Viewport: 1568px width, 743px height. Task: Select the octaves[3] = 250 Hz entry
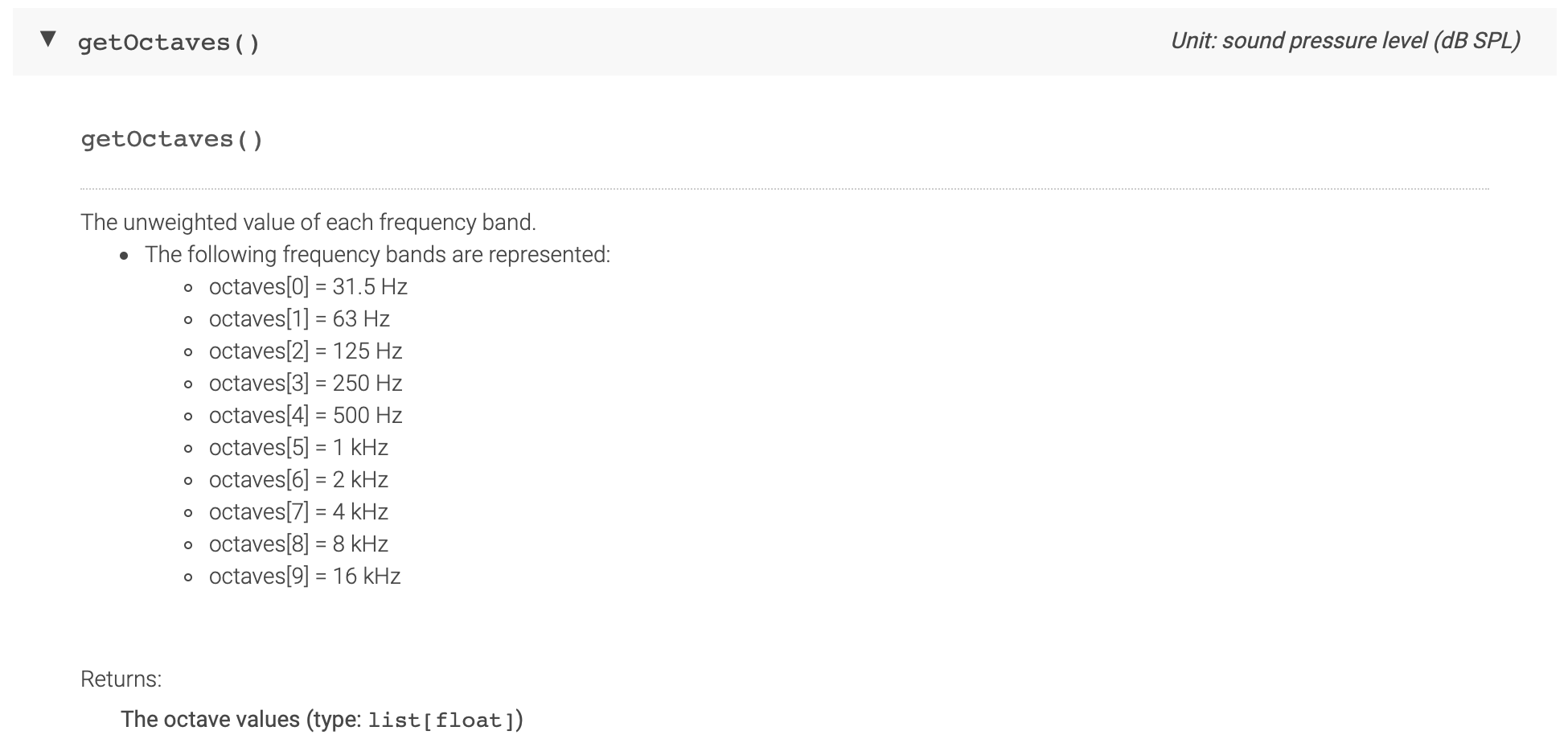click(306, 383)
